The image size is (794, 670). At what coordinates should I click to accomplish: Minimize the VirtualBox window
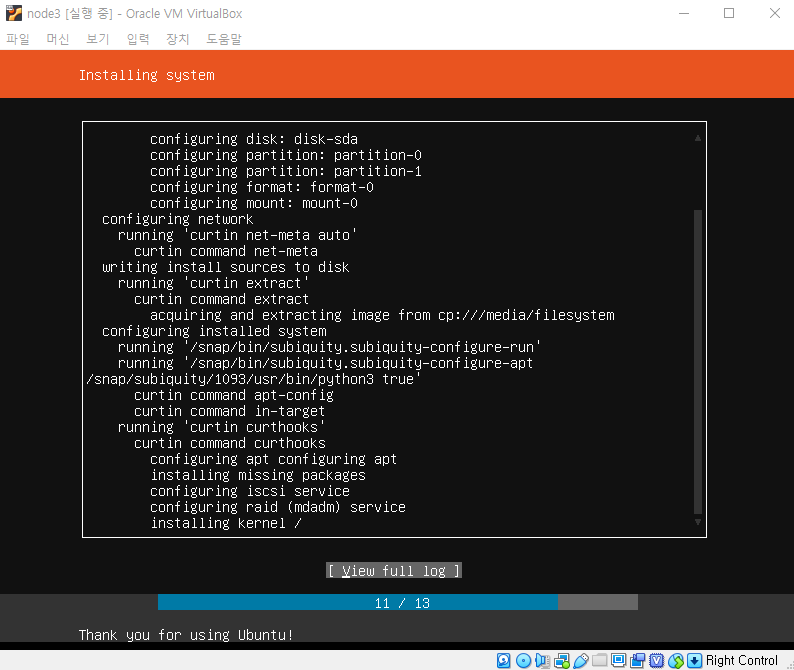(684, 13)
